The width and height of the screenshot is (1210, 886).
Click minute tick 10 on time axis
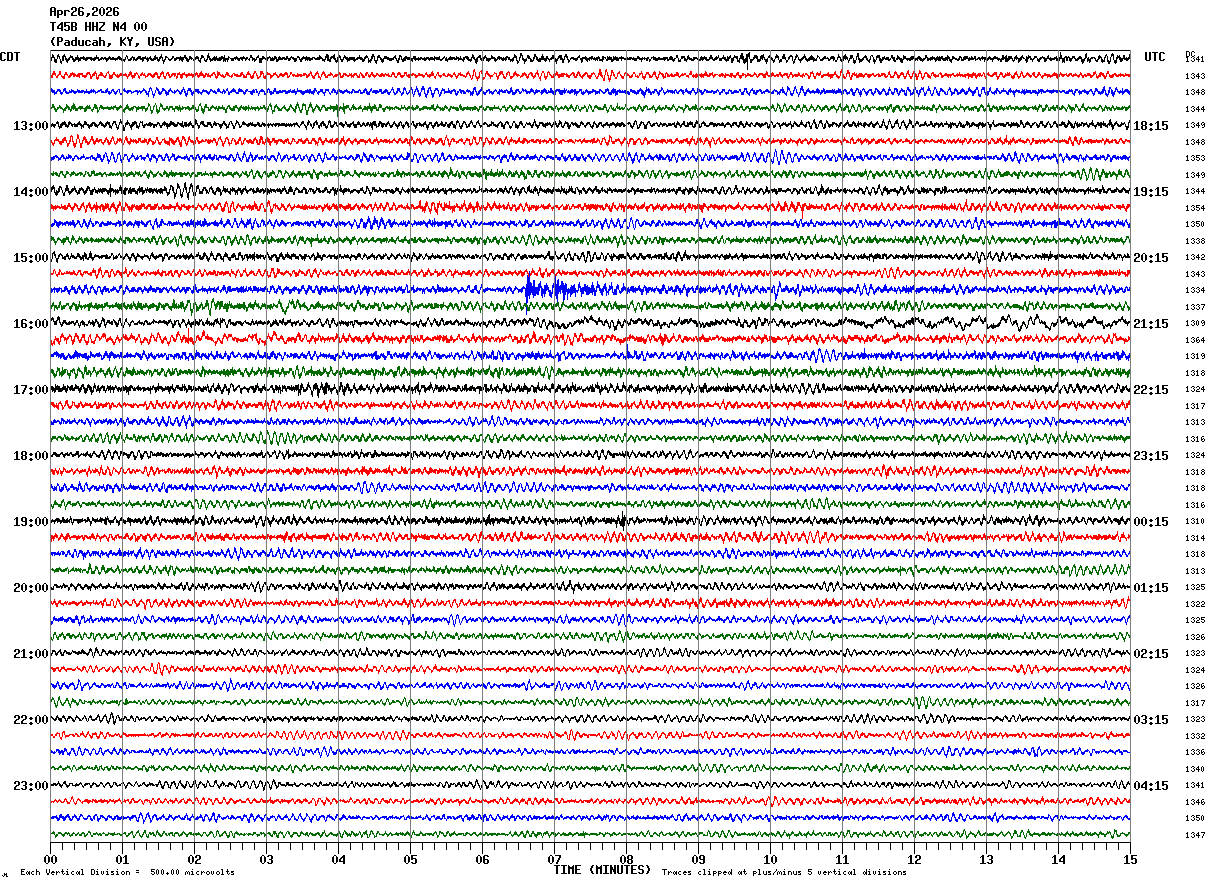(770, 859)
